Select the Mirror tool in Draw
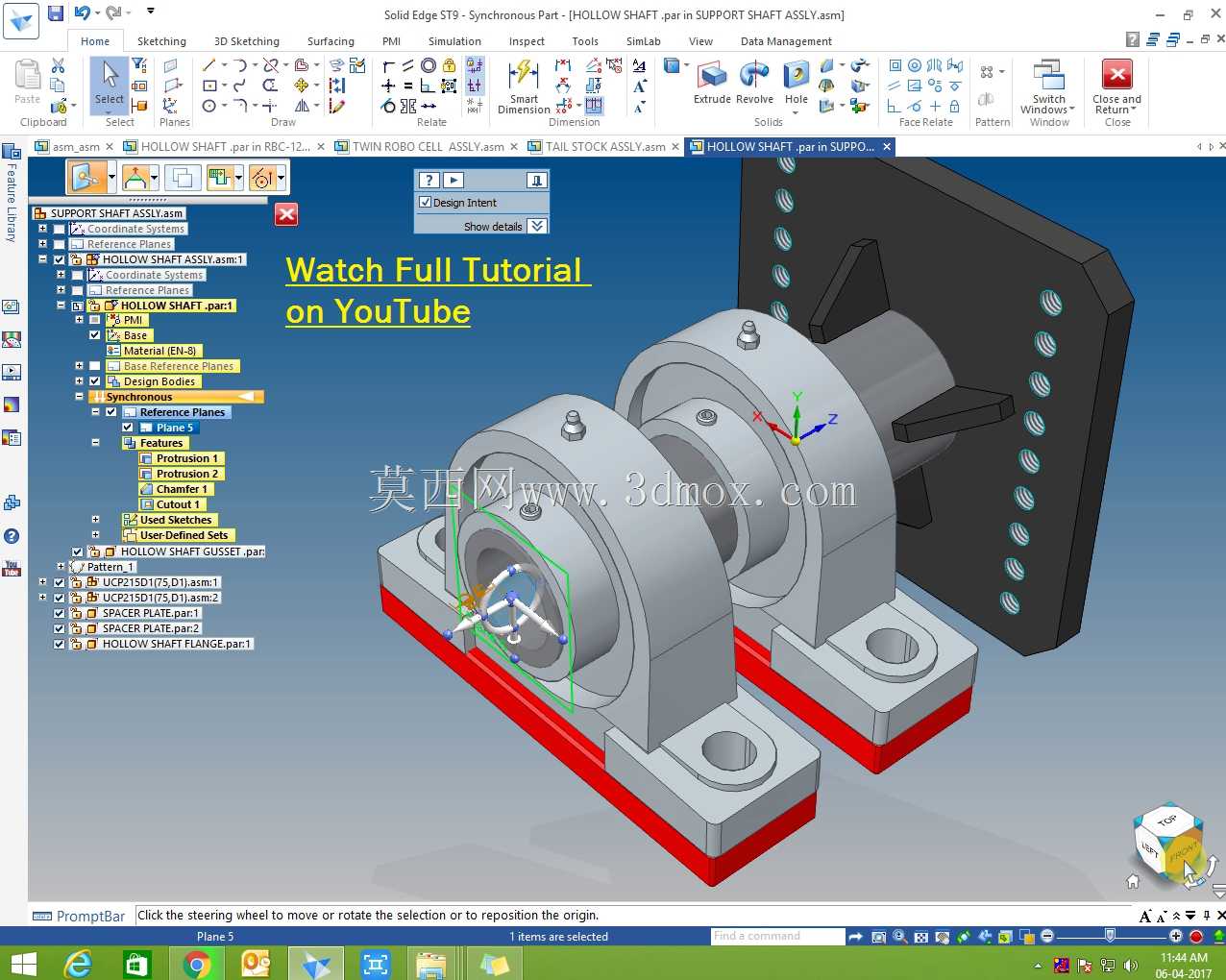Screen dimensions: 1226x980 pos(302,106)
